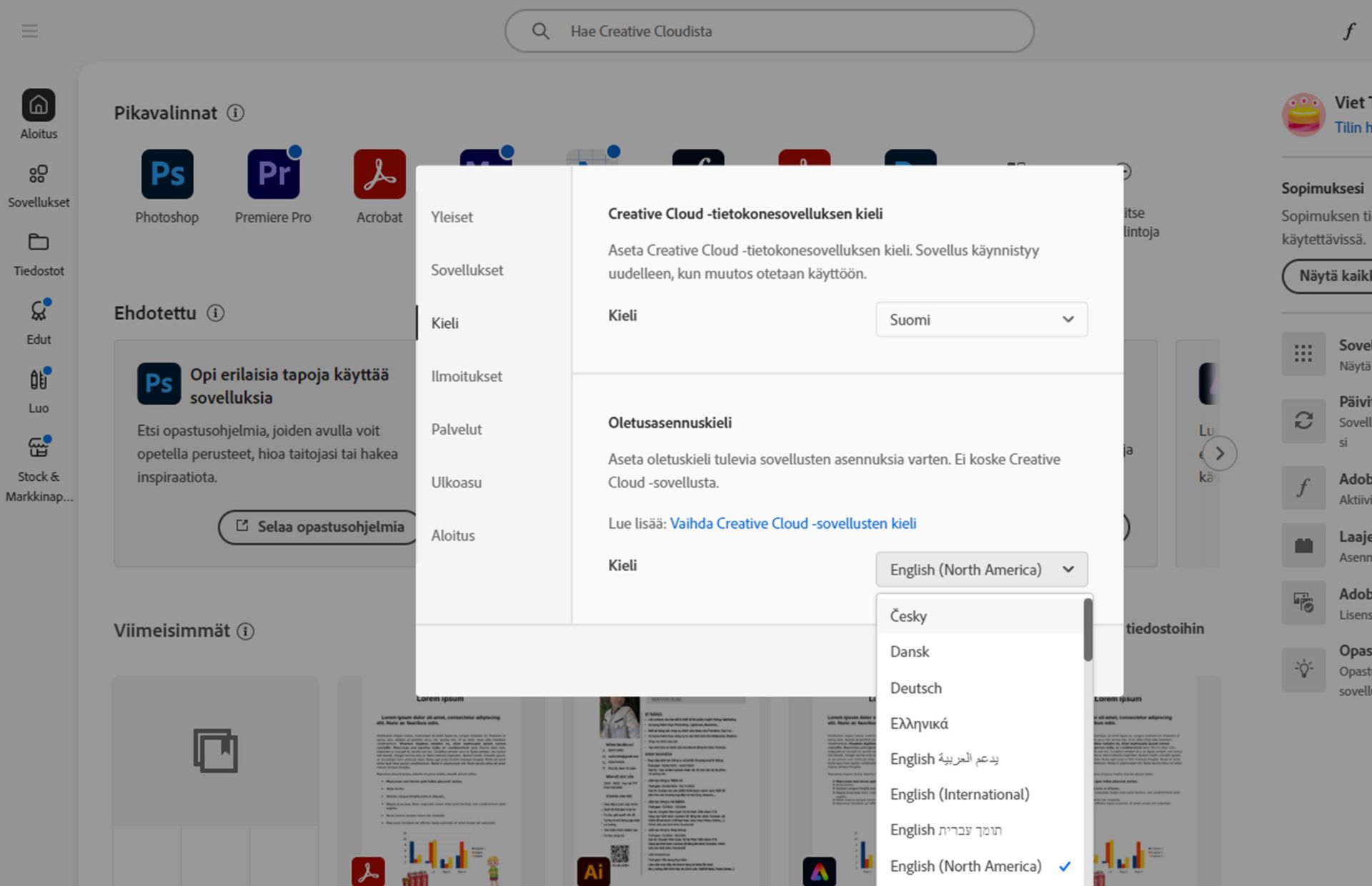This screenshot has height=886, width=1372.
Task: Open Edut benefits icon in sidebar
Action: coord(39,312)
